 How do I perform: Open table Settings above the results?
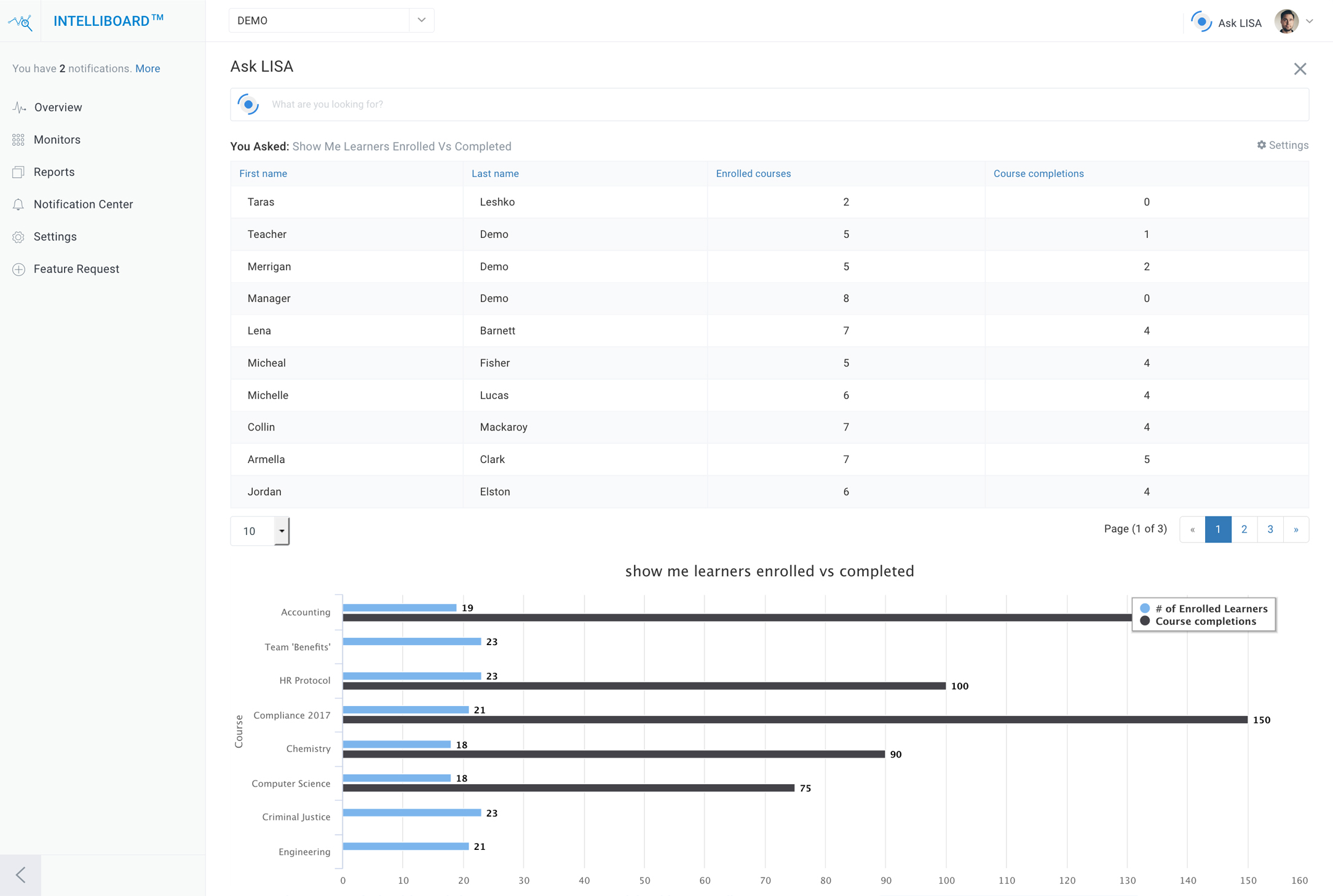(x=1283, y=145)
